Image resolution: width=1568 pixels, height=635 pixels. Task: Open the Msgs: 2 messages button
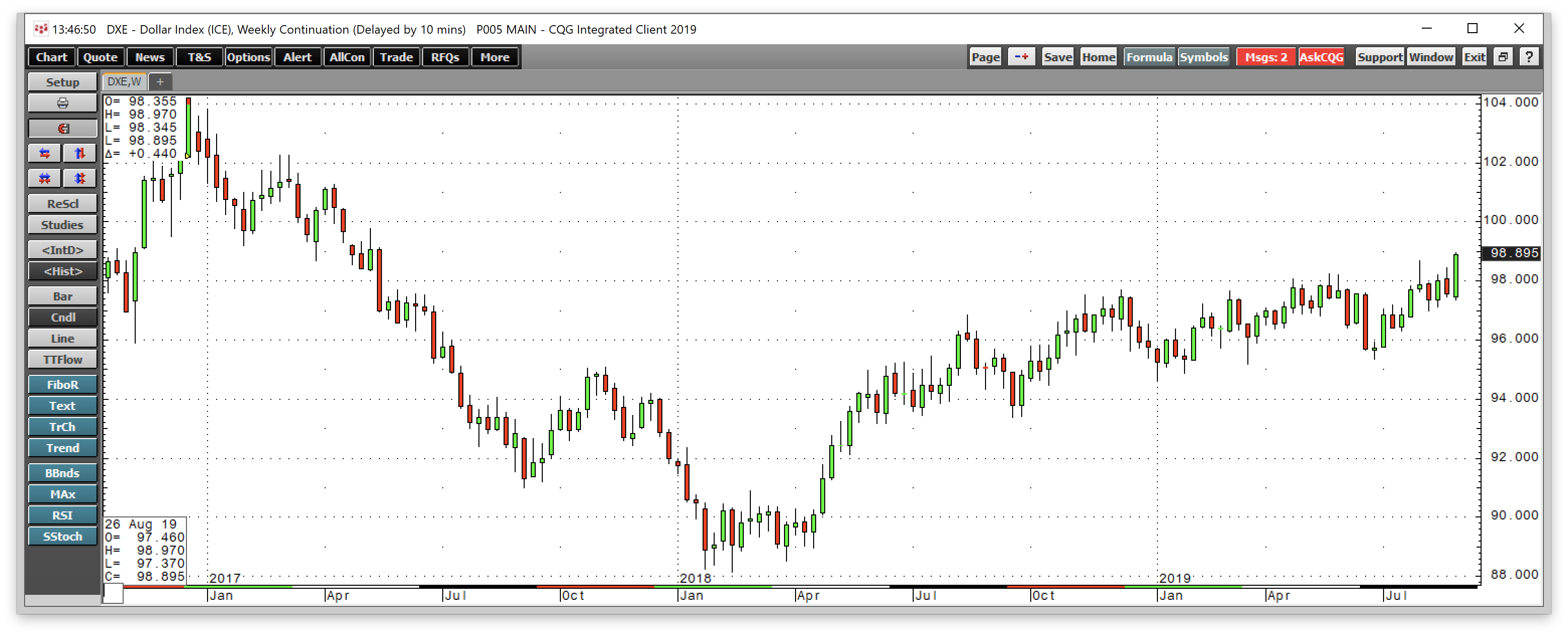[1266, 57]
